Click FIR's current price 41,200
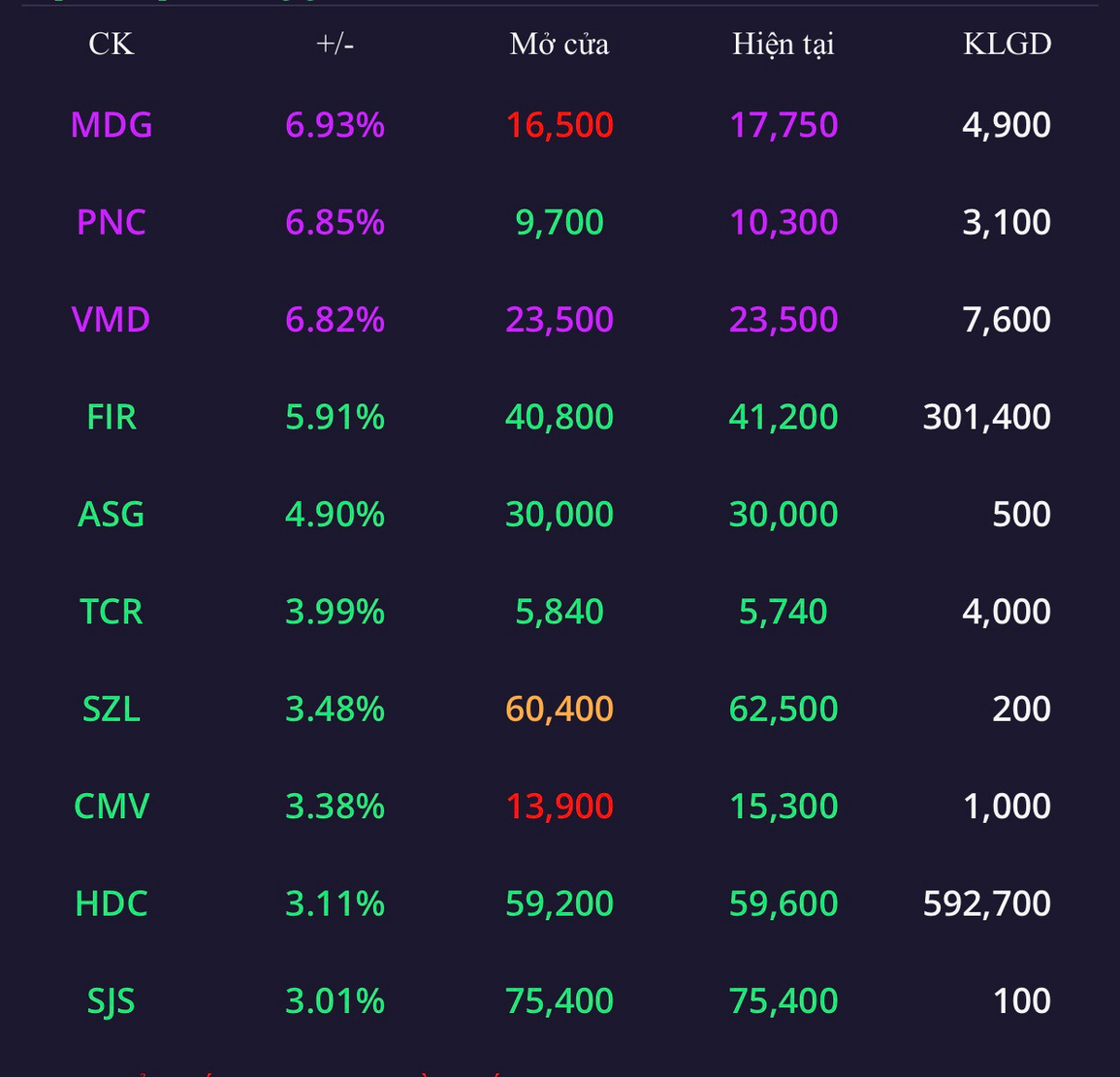 783,417
